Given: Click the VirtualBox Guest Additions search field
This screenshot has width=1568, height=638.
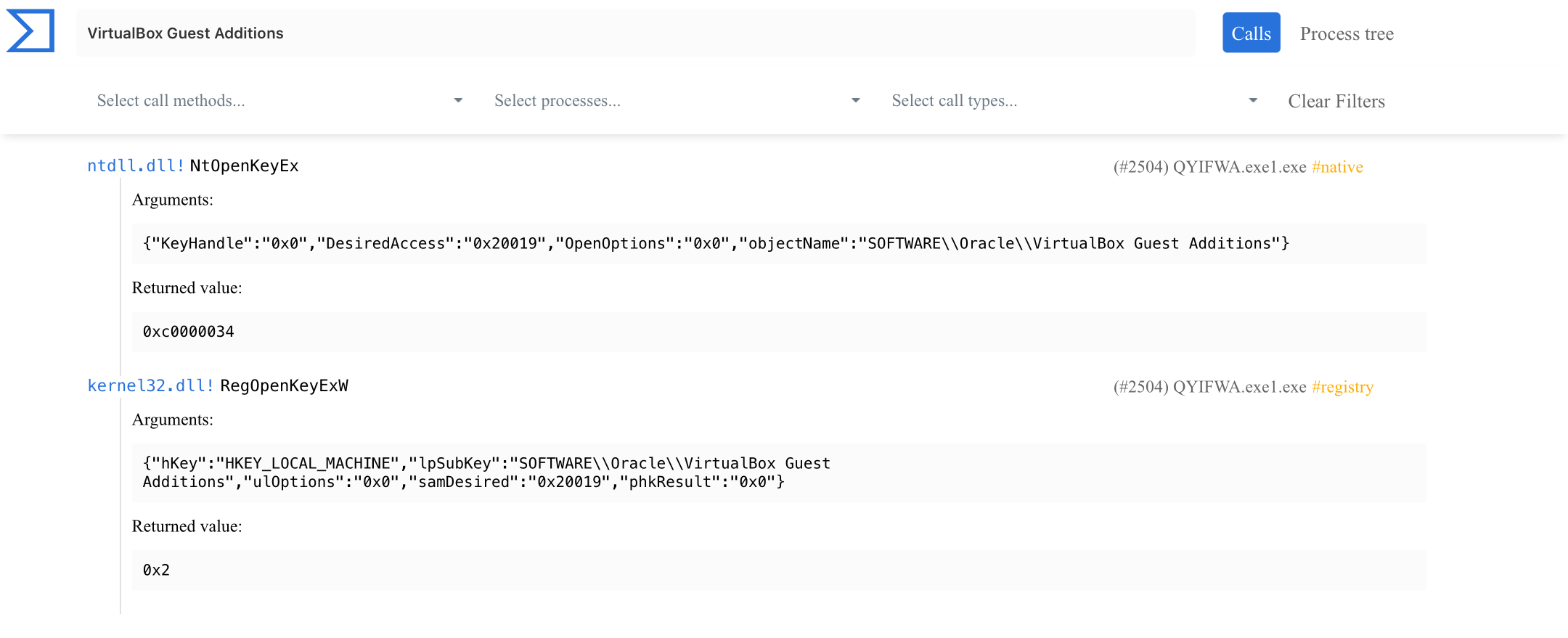Looking at the screenshot, I should point(635,33).
